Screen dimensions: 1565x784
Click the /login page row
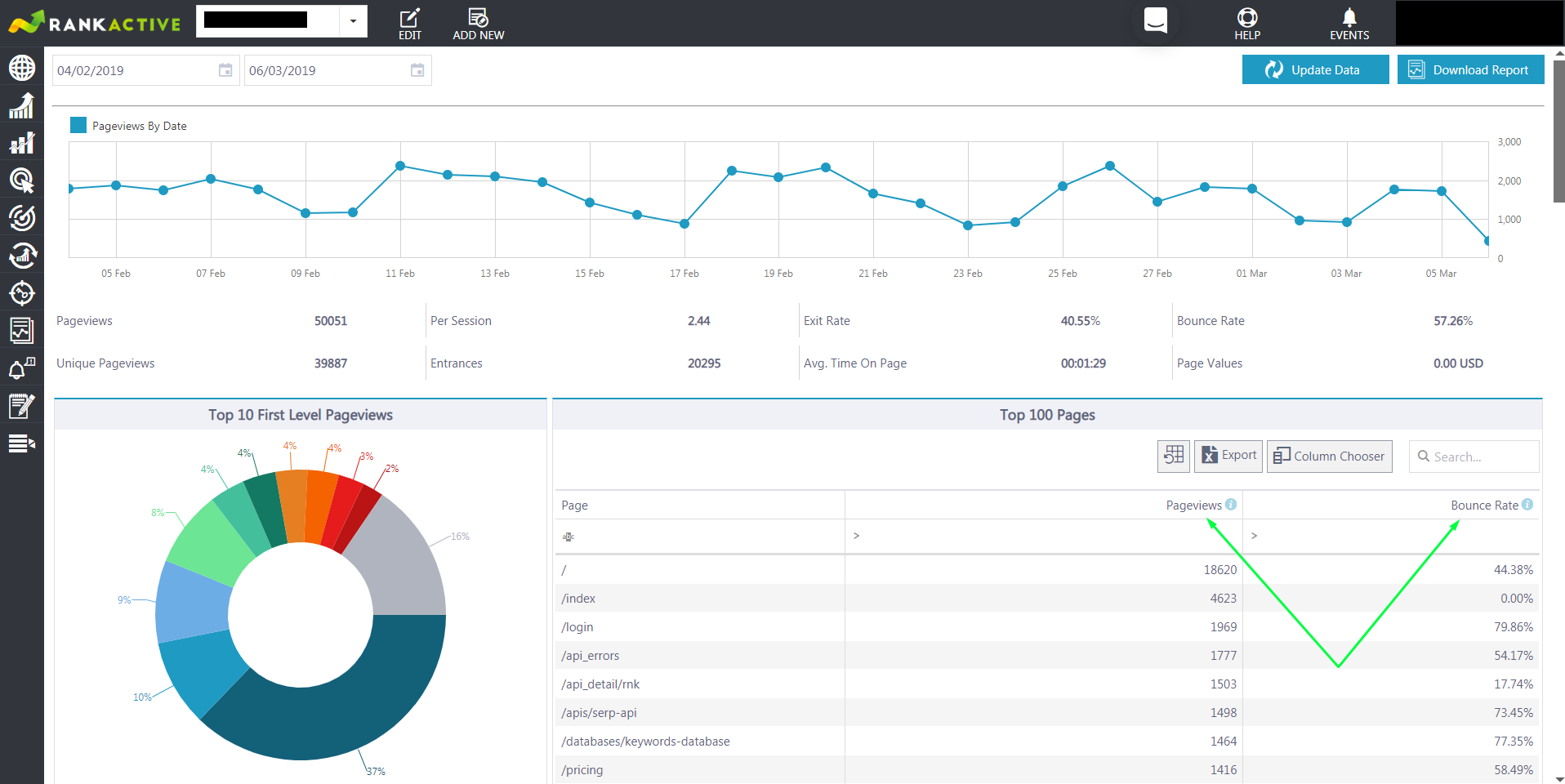pos(1047,627)
